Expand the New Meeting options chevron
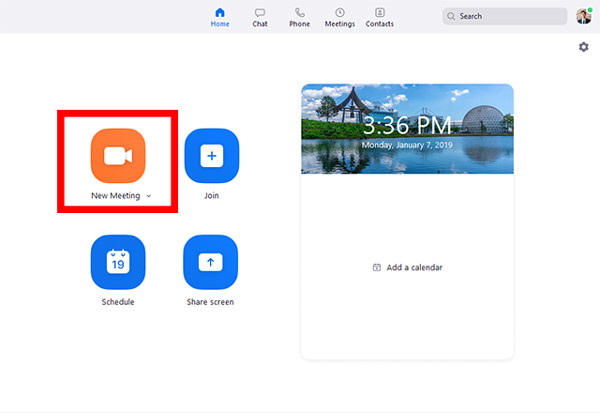The width and height of the screenshot is (600, 413). click(x=149, y=196)
